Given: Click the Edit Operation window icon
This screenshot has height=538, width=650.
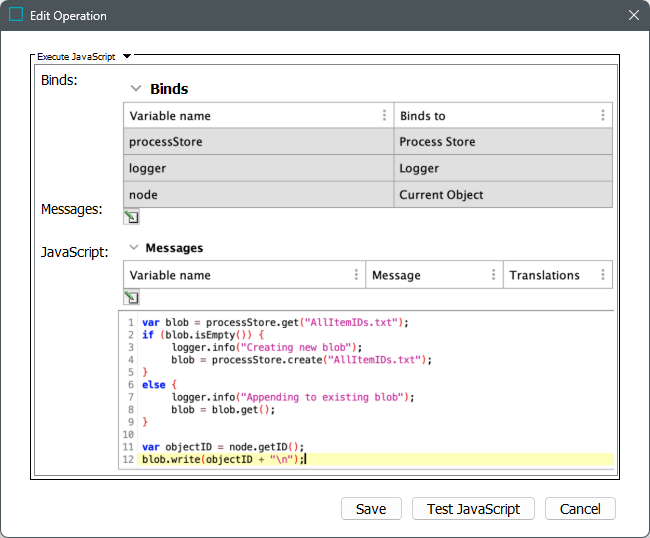Looking at the screenshot, I should click(16, 15).
